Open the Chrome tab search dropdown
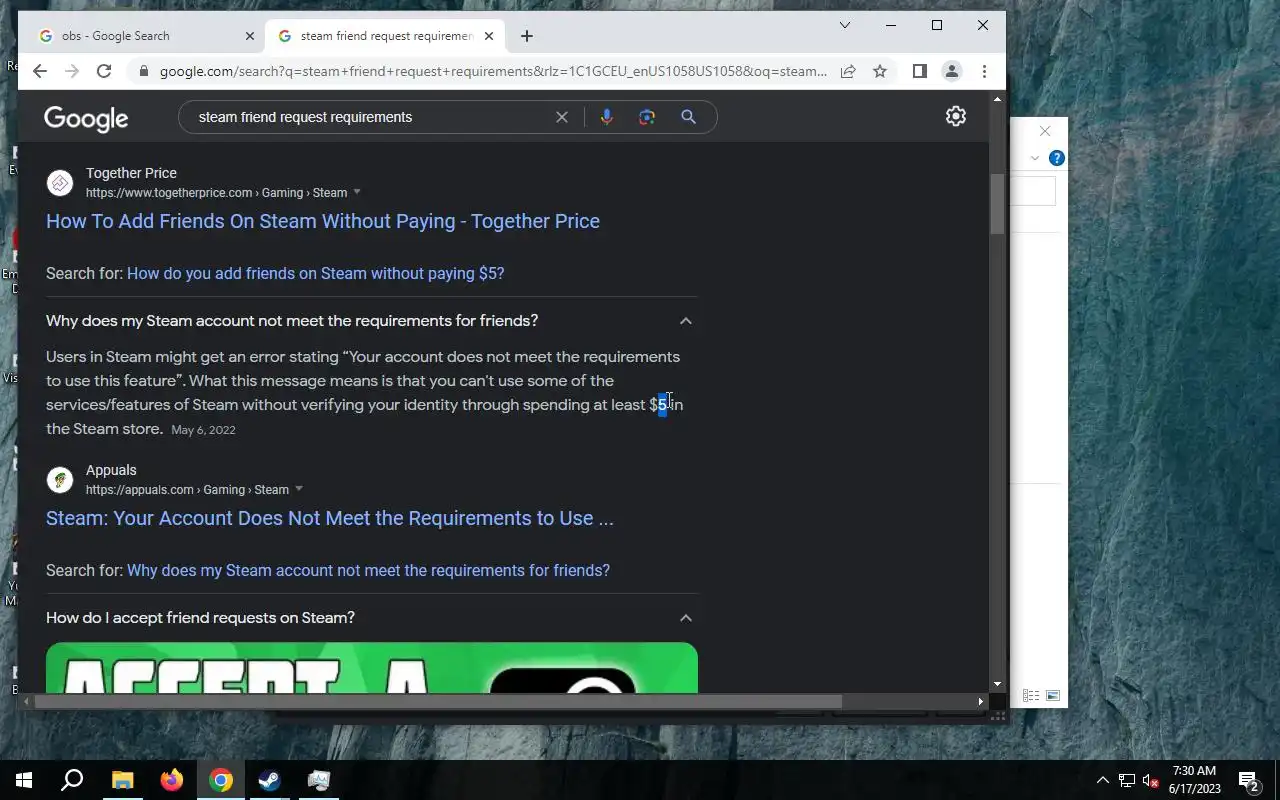This screenshot has width=1280, height=800. [845, 25]
